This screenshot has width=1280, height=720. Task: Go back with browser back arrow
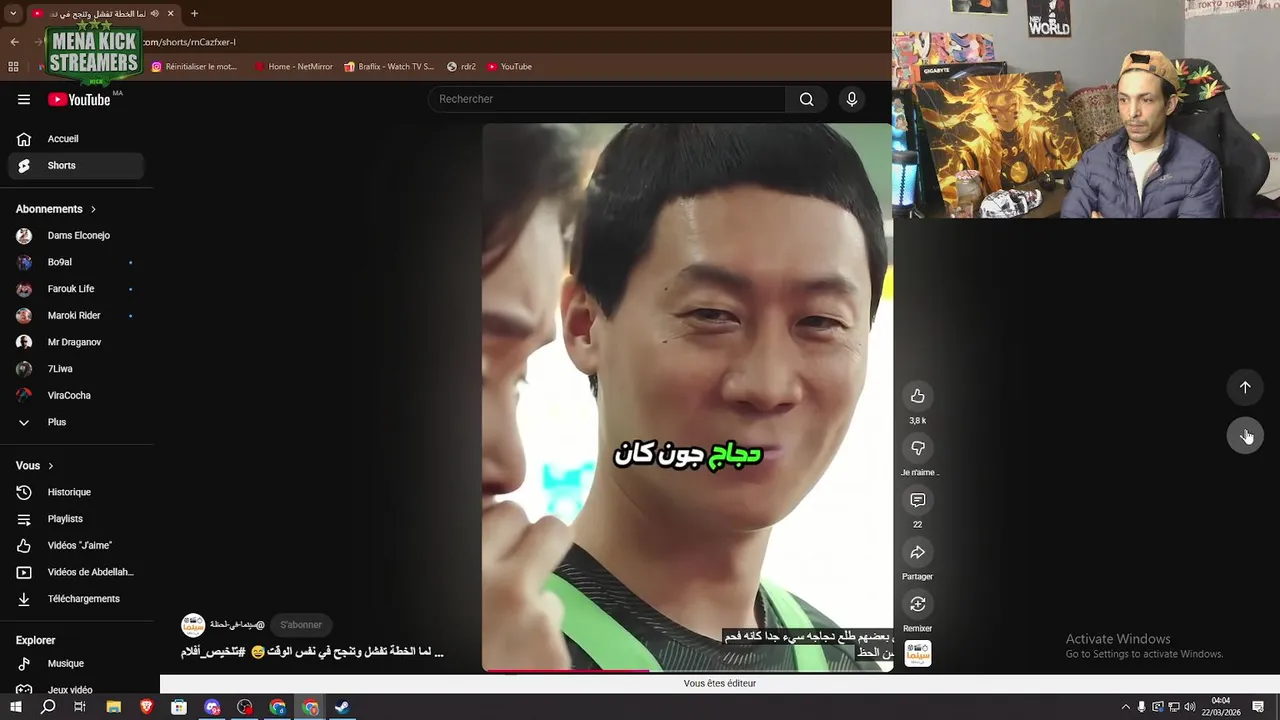tap(14, 42)
